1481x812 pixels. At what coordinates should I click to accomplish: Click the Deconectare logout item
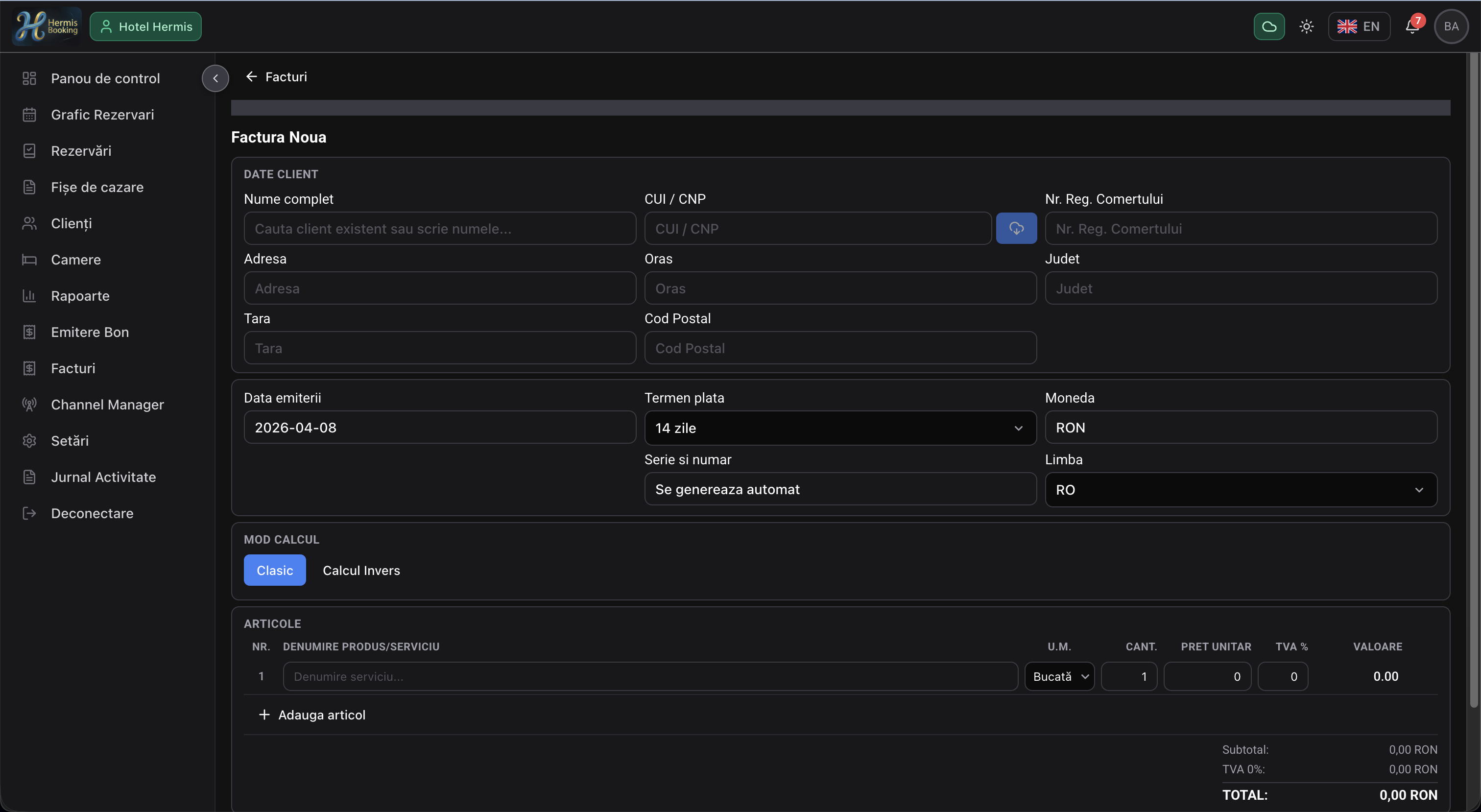tap(92, 513)
